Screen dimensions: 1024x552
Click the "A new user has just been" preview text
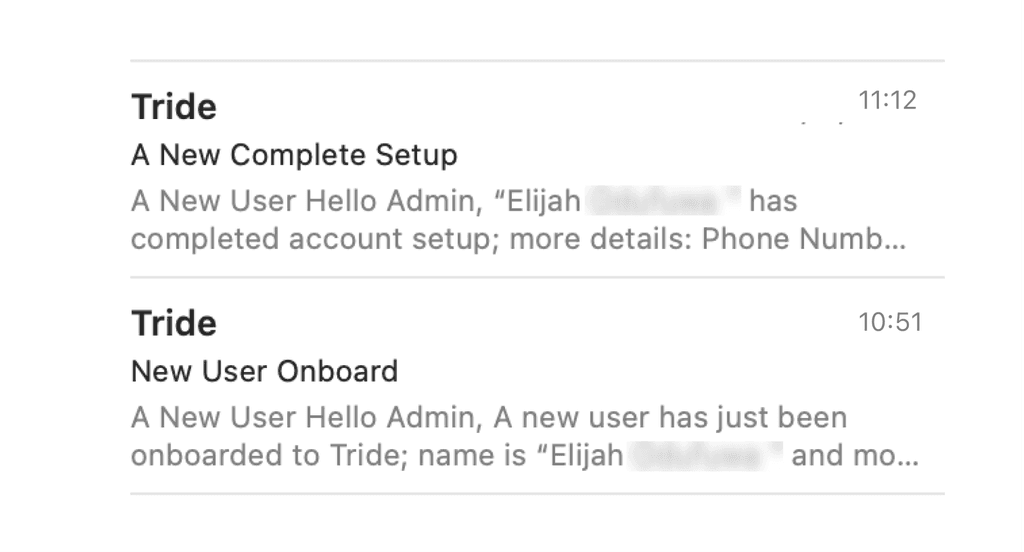point(670,417)
